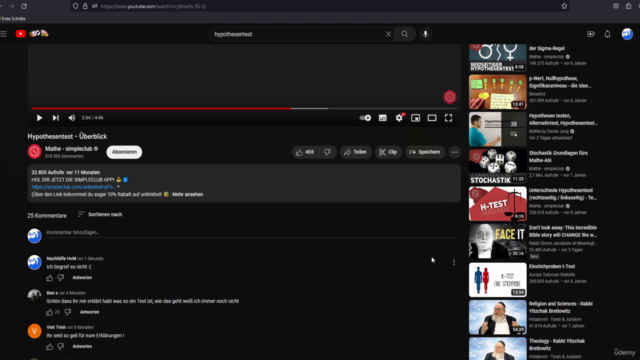Subscribe using the Abonnieren button

pyautogui.click(x=124, y=152)
